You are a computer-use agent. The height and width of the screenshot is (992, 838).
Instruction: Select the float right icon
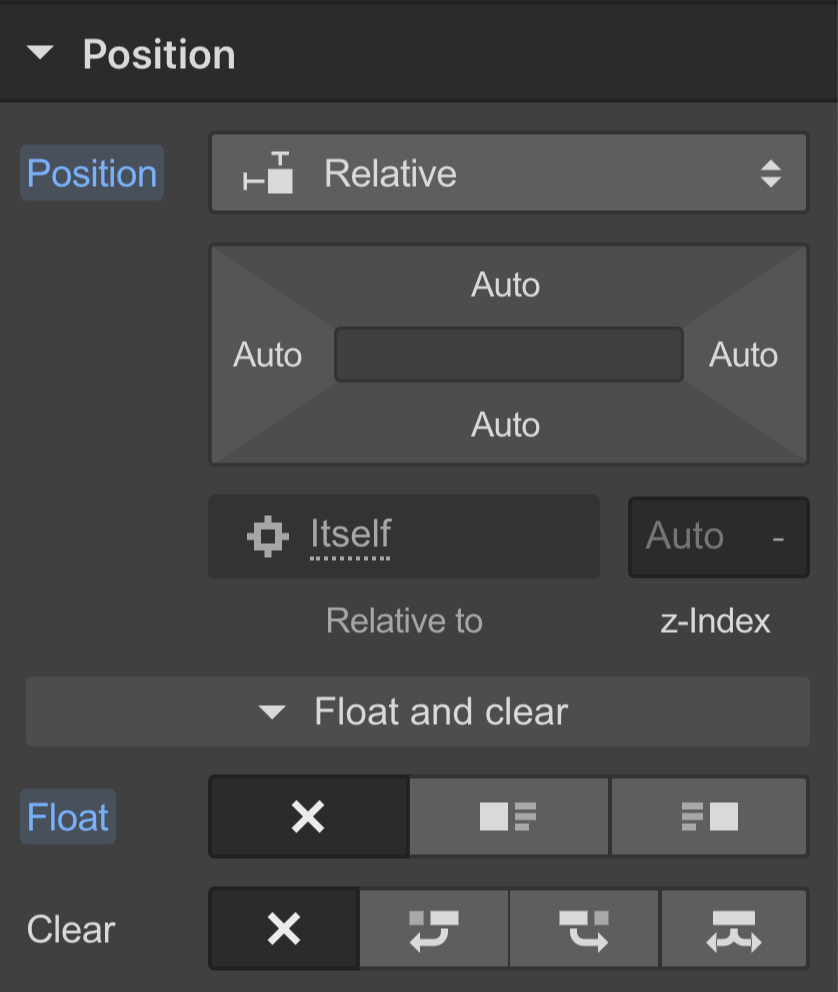[709, 817]
